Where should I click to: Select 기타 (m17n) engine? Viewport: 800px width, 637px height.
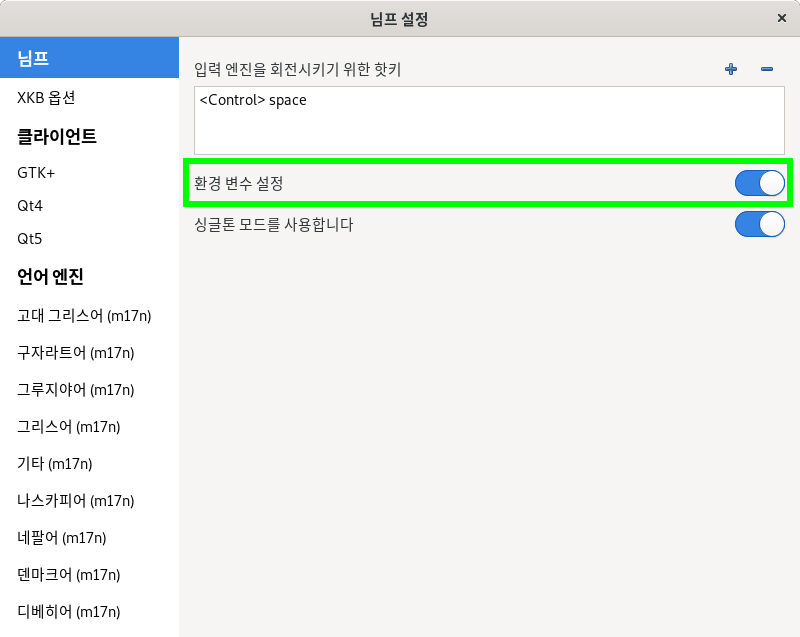pos(89,464)
